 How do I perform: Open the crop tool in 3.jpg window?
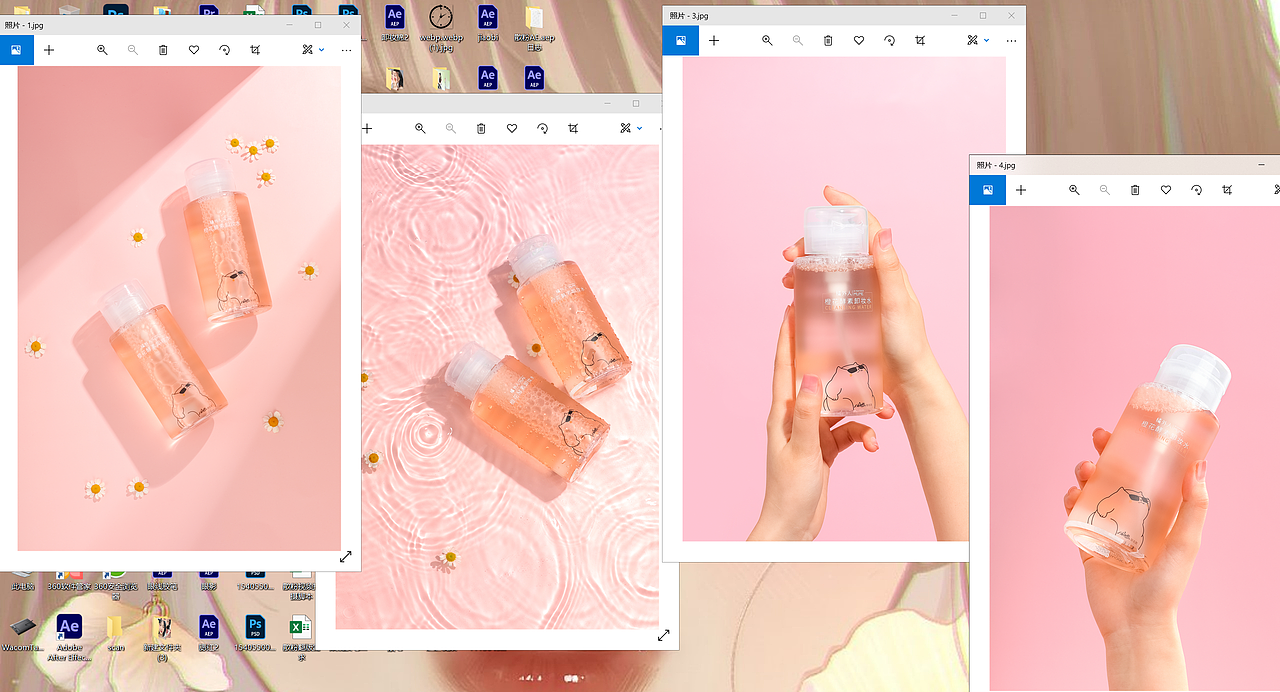coord(920,40)
